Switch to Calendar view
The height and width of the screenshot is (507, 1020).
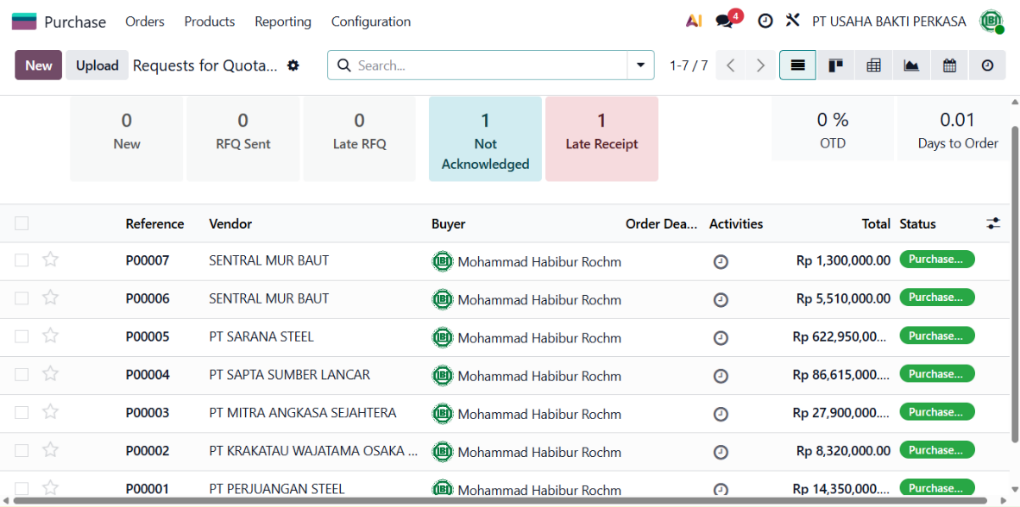pos(949,65)
